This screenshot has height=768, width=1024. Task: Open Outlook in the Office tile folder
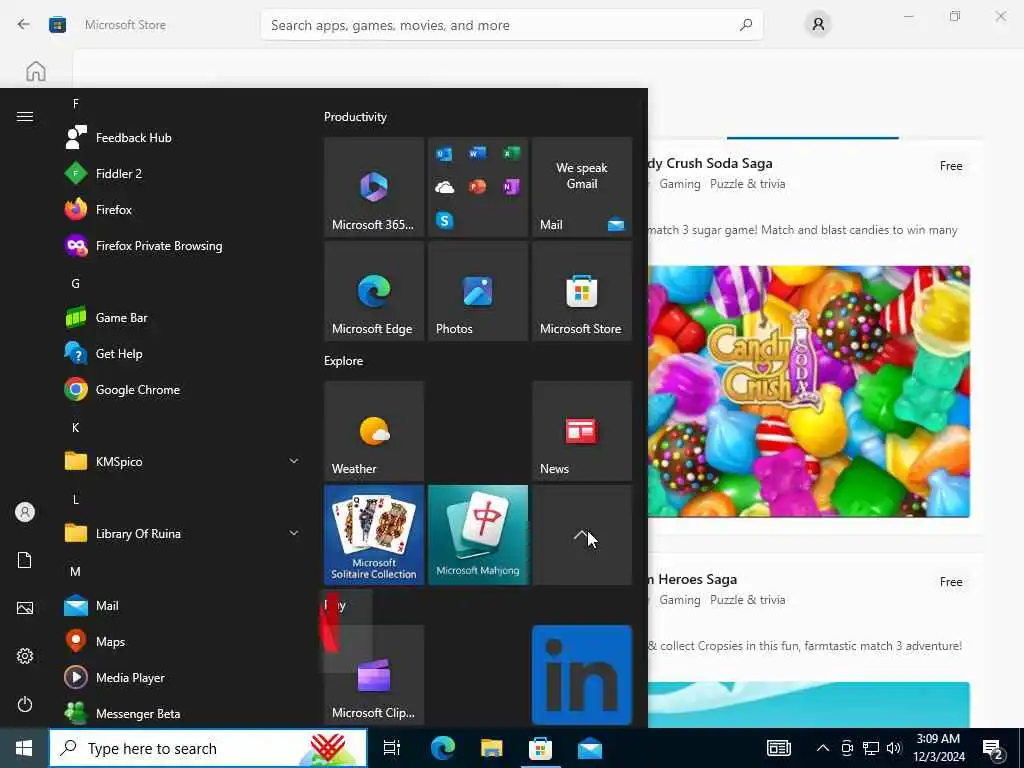pyautogui.click(x=444, y=154)
